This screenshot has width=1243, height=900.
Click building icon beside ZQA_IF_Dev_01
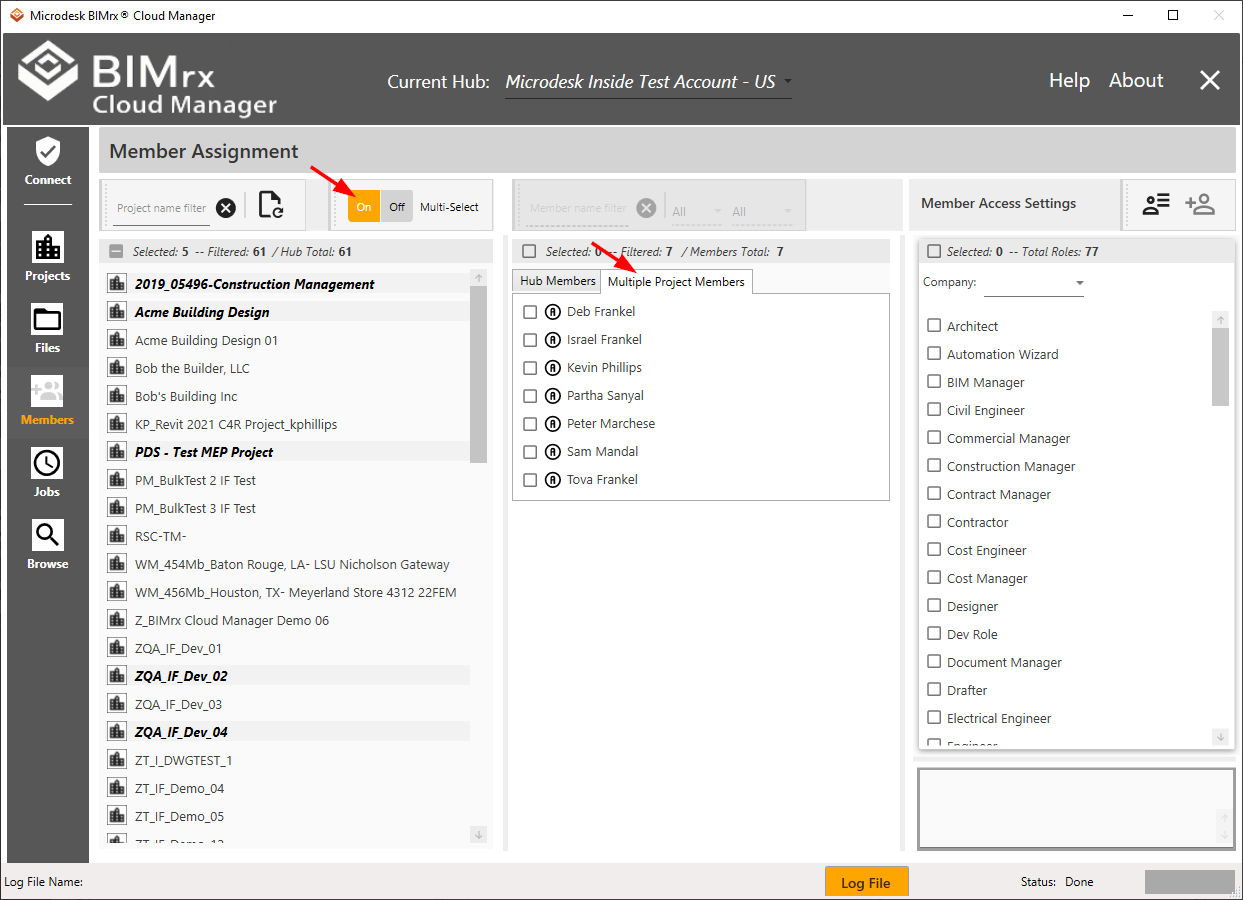(117, 648)
